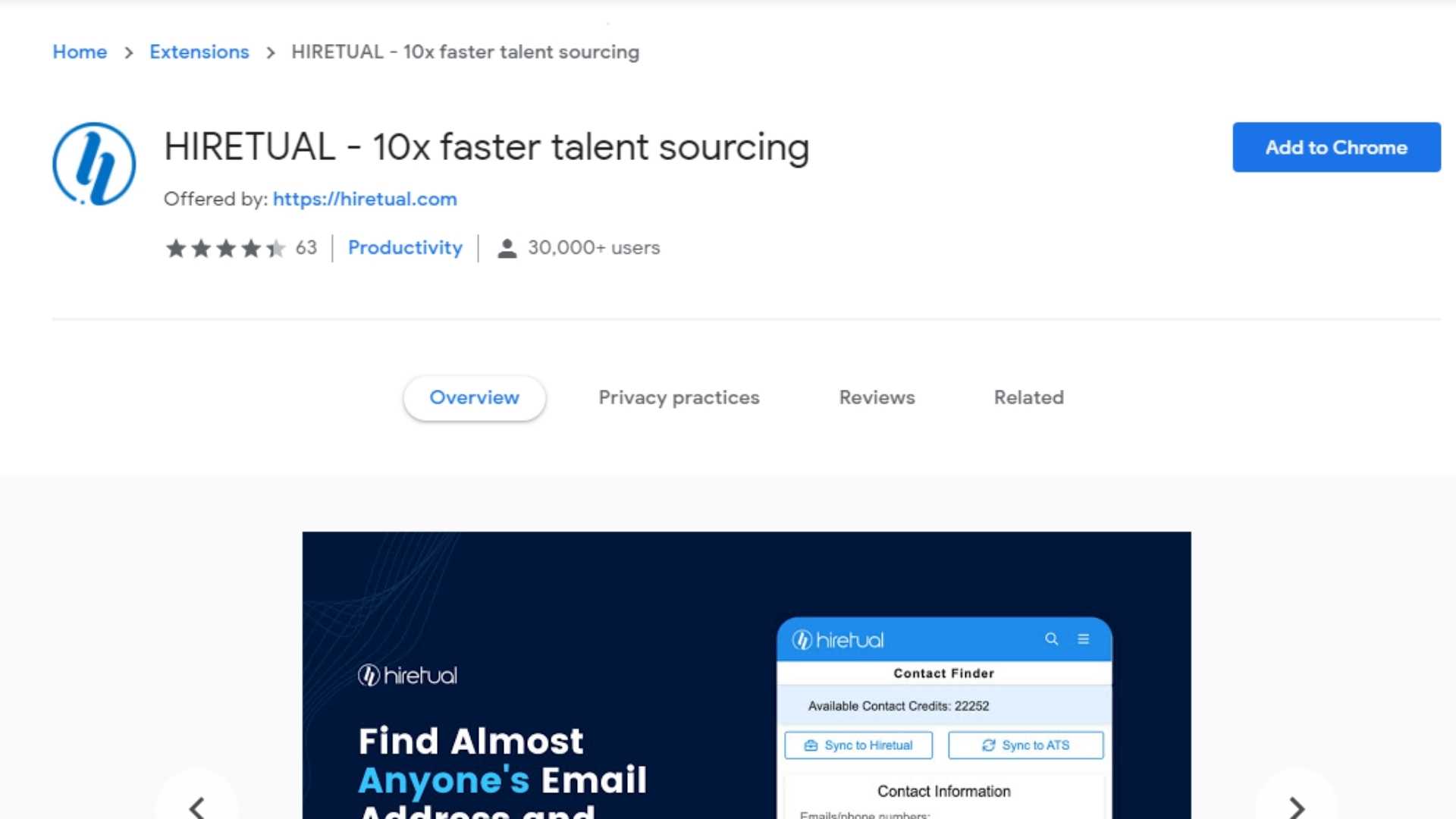Open the Productivity category link
The width and height of the screenshot is (1456, 819).
[405, 248]
